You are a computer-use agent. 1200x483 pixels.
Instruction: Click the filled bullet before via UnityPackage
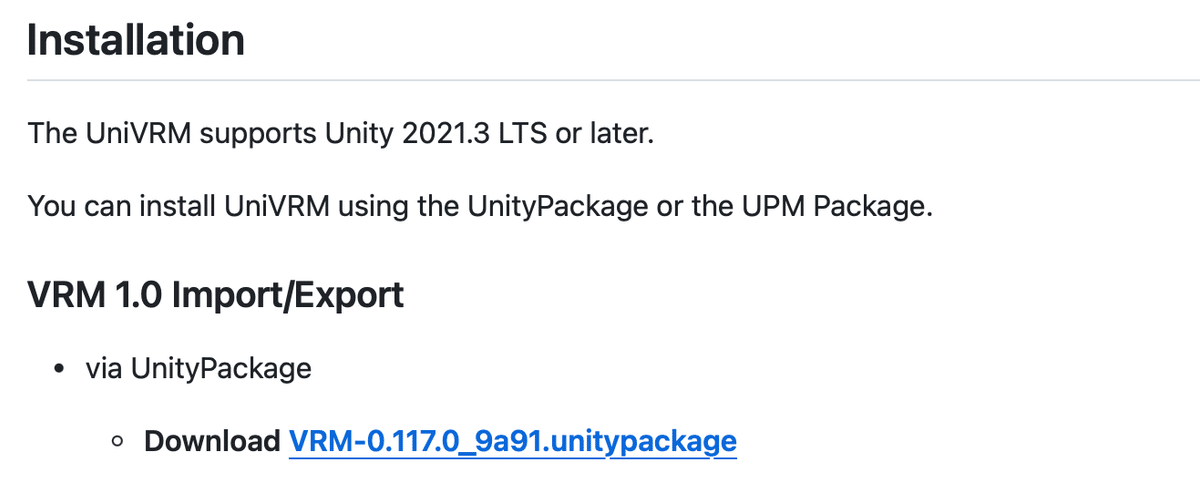point(62,370)
